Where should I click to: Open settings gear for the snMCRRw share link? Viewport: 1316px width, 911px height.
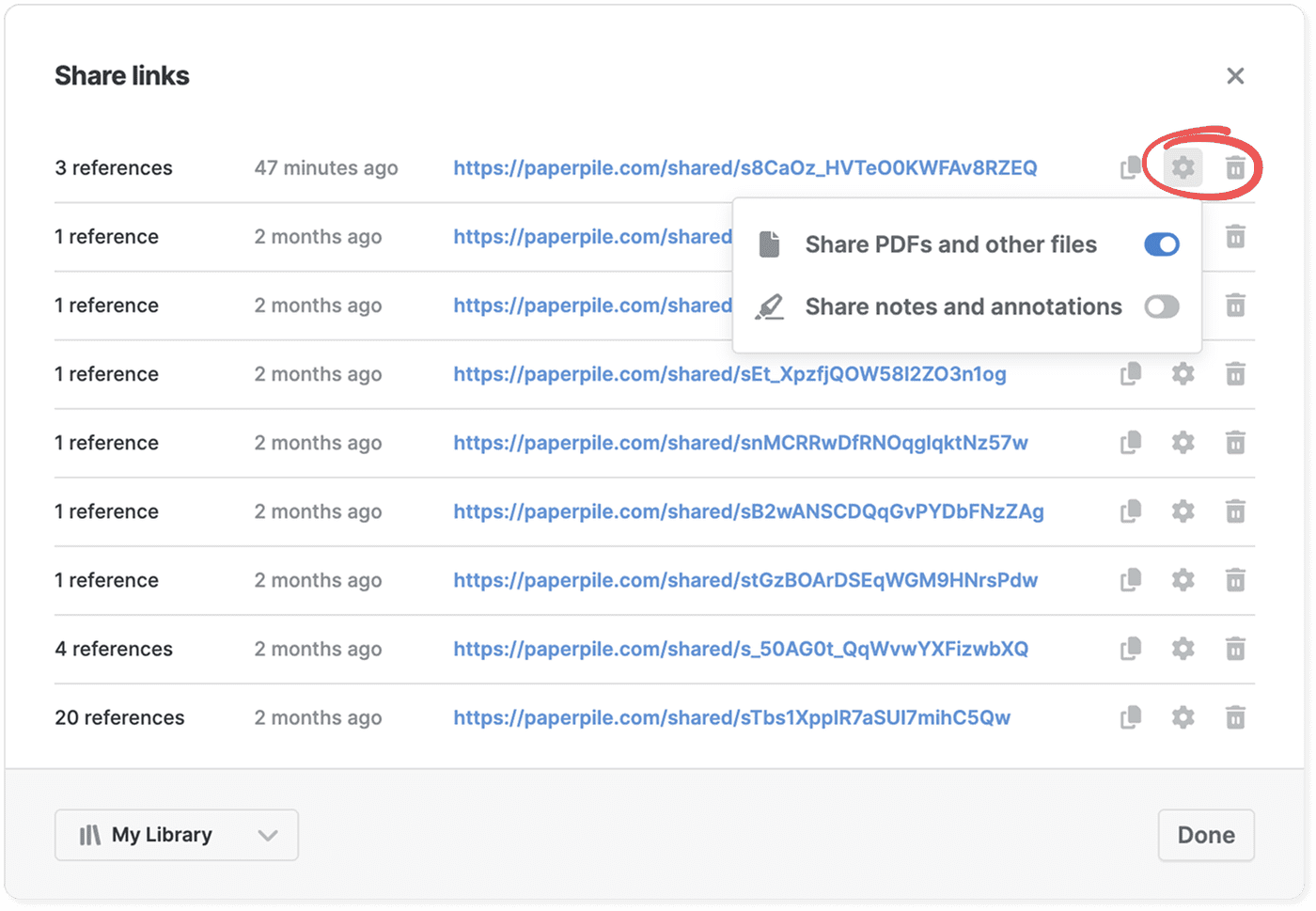(1183, 442)
